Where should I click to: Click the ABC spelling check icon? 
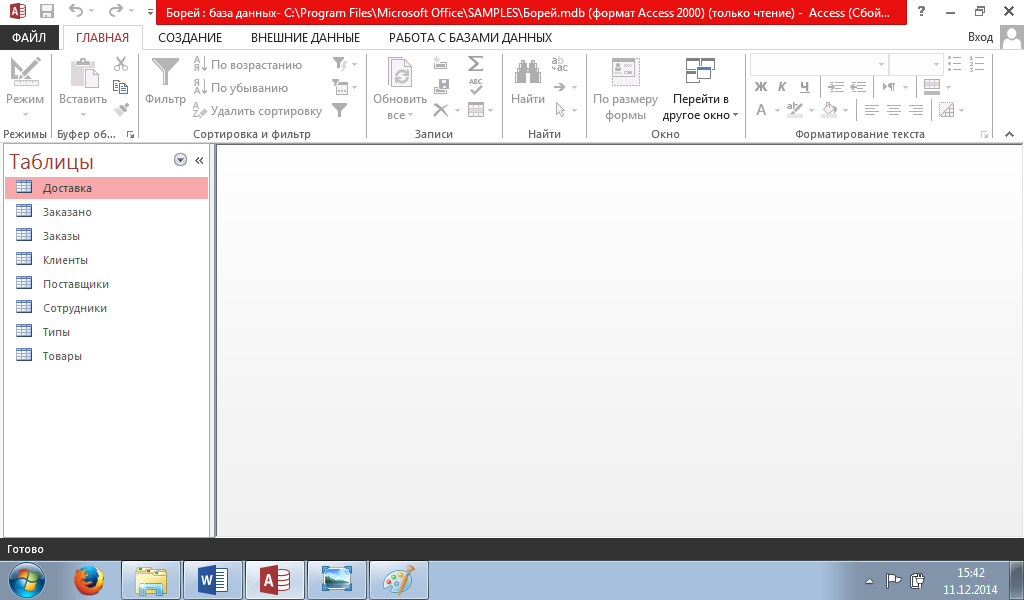coord(475,86)
